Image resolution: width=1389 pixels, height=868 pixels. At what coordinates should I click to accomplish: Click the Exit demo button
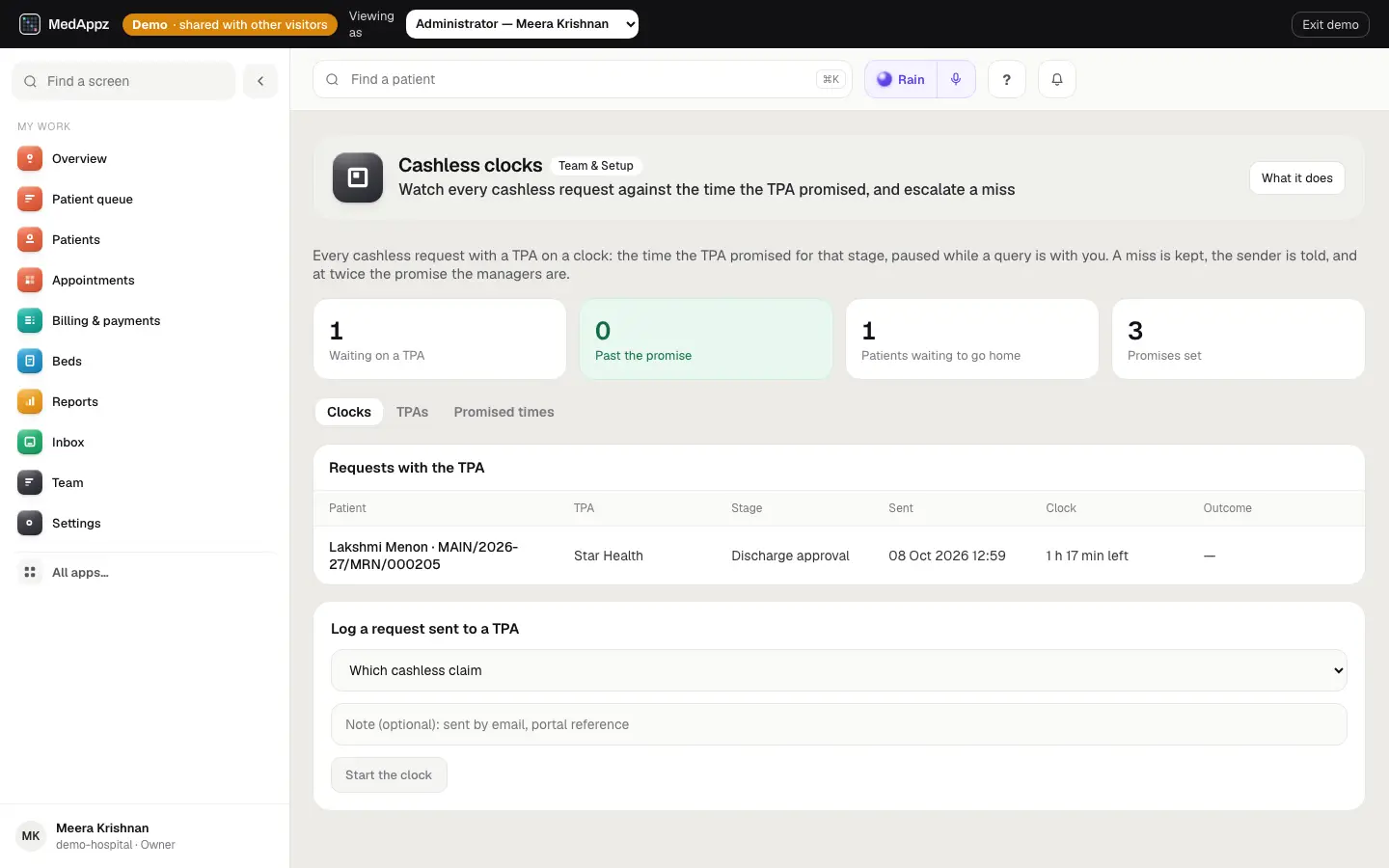(x=1330, y=24)
